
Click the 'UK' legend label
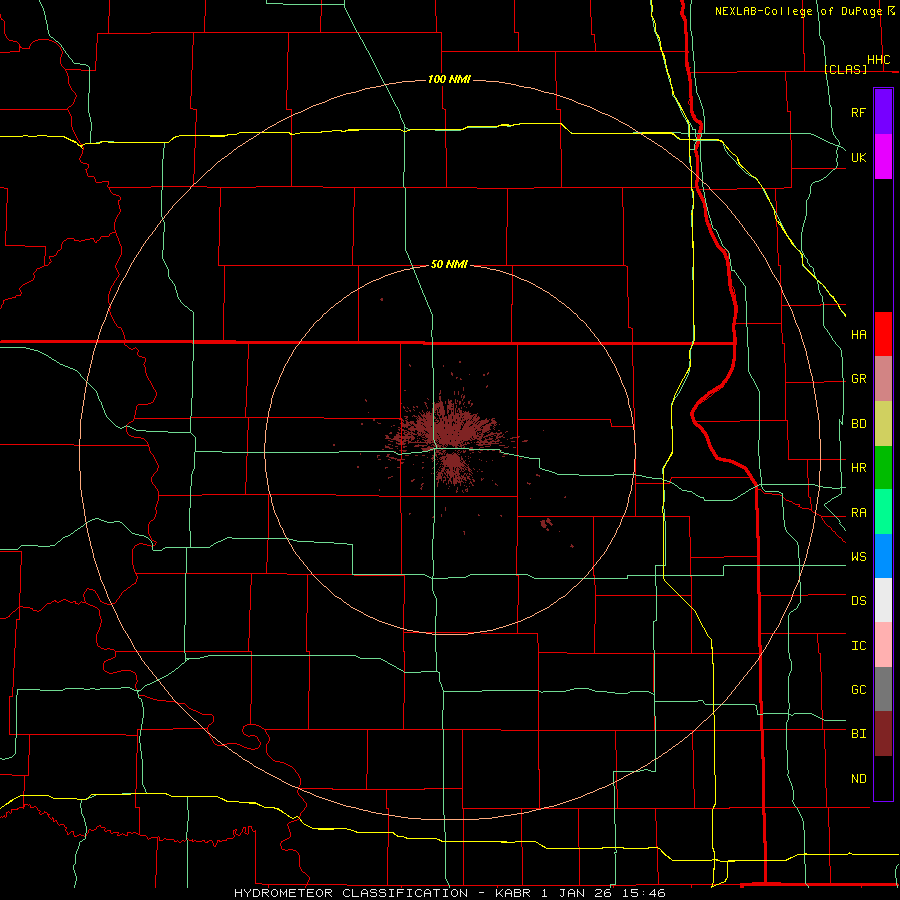point(859,157)
